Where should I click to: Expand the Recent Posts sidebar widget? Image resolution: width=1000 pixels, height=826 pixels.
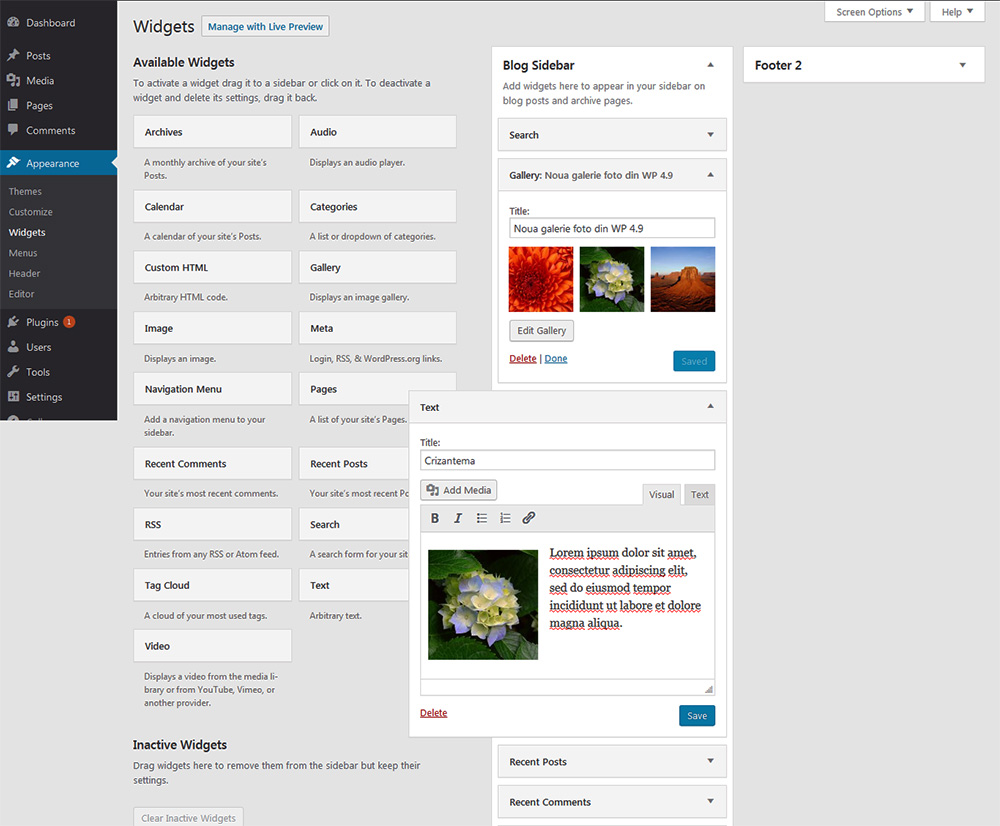point(710,762)
